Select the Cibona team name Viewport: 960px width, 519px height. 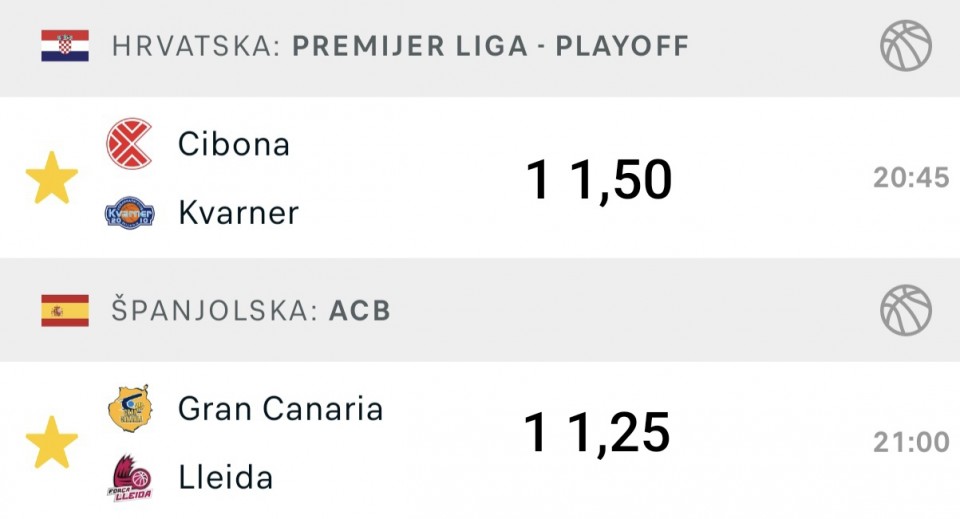click(233, 144)
